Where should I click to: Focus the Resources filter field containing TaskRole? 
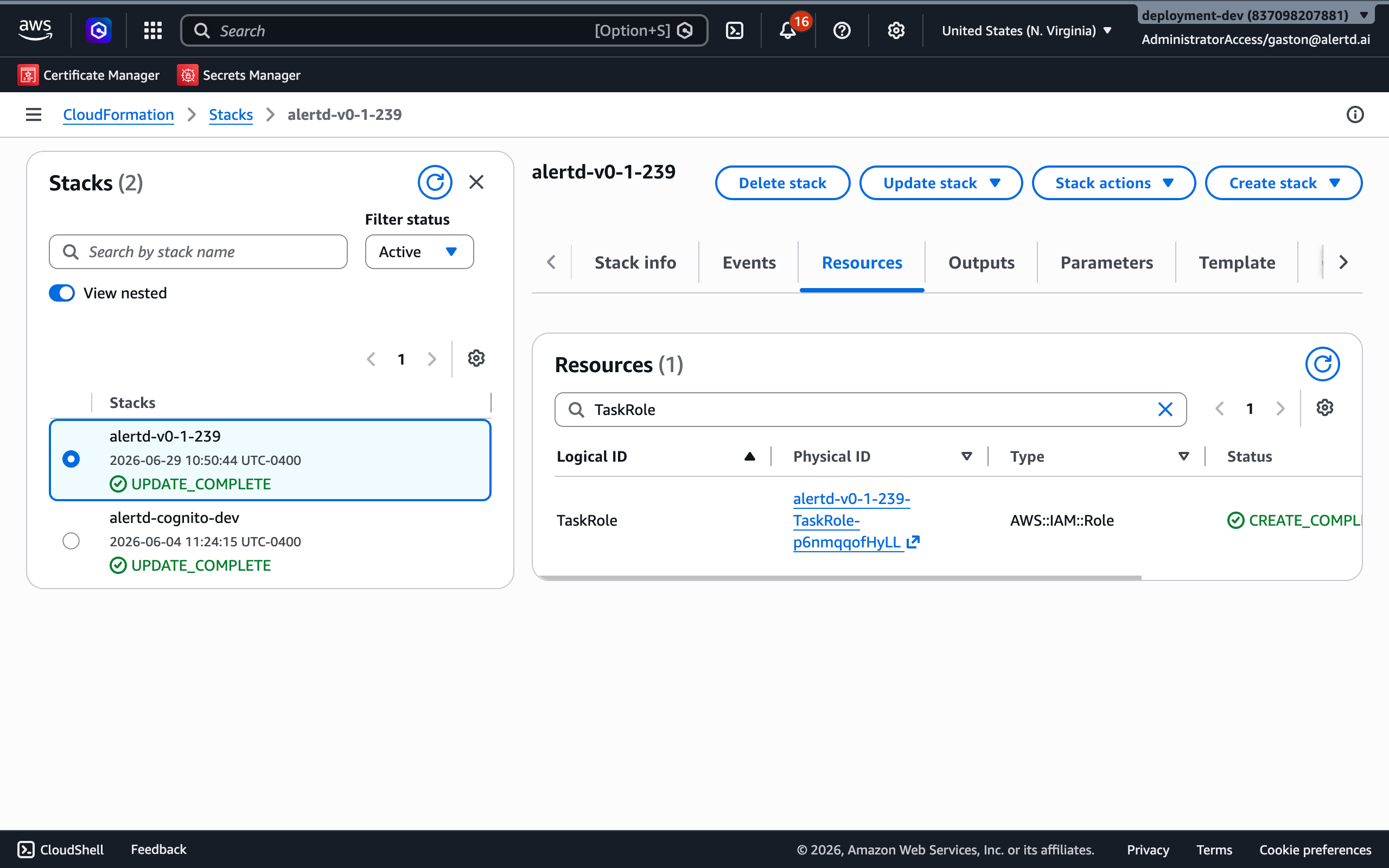pyautogui.click(x=870, y=409)
